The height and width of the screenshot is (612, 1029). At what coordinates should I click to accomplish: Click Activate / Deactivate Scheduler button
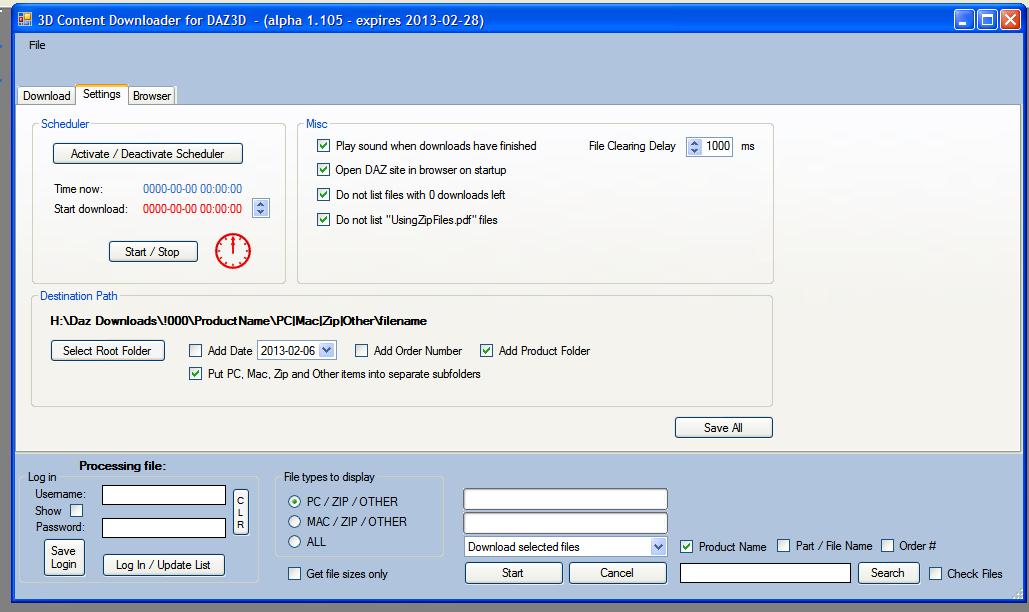(x=148, y=153)
